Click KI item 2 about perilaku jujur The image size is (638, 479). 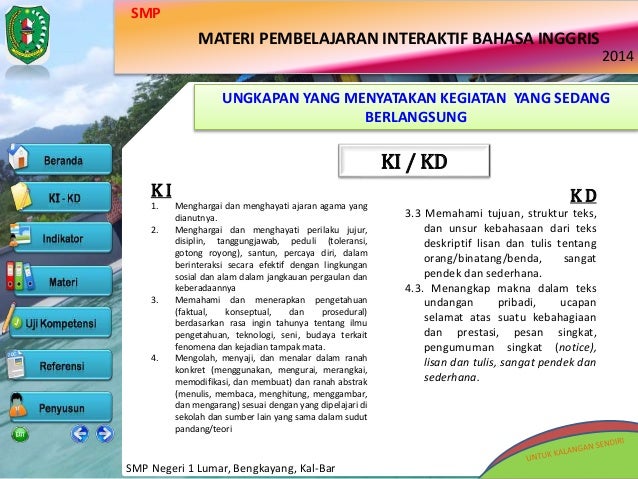260,259
